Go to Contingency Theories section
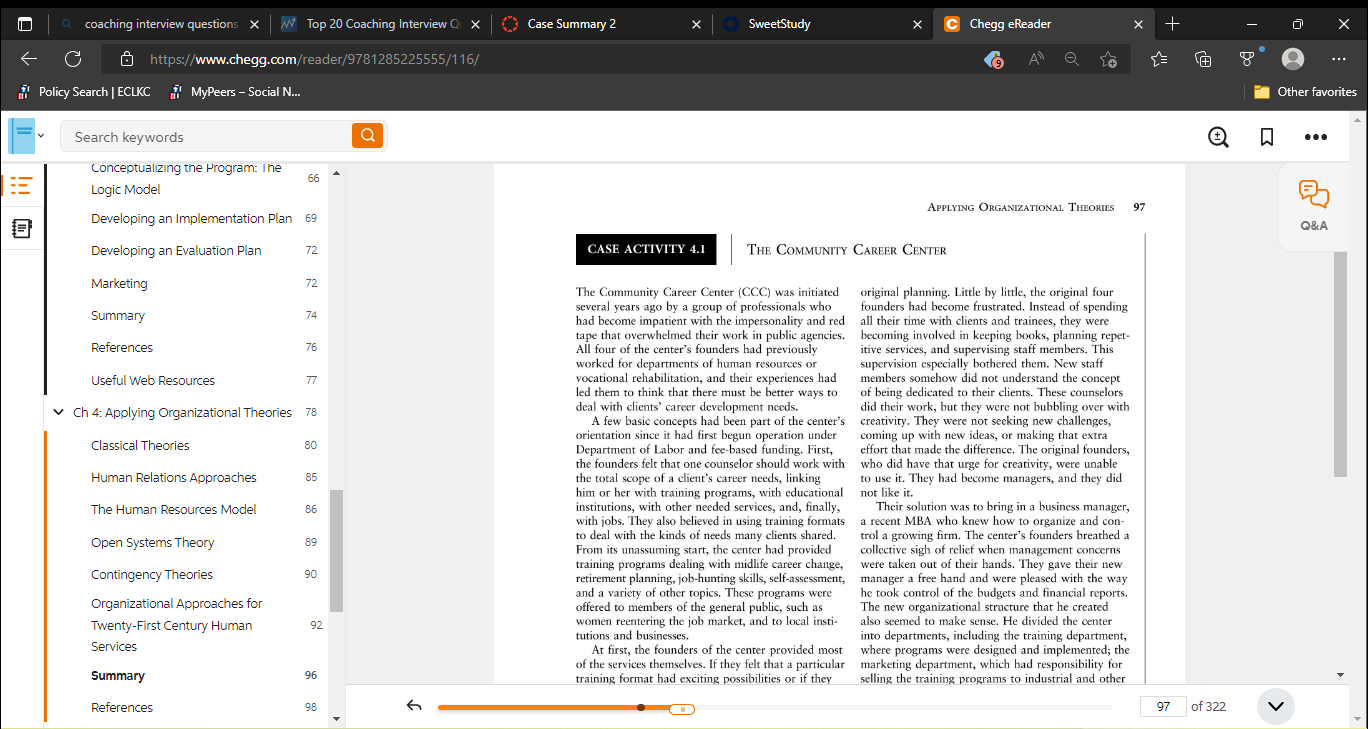 [152, 574]
